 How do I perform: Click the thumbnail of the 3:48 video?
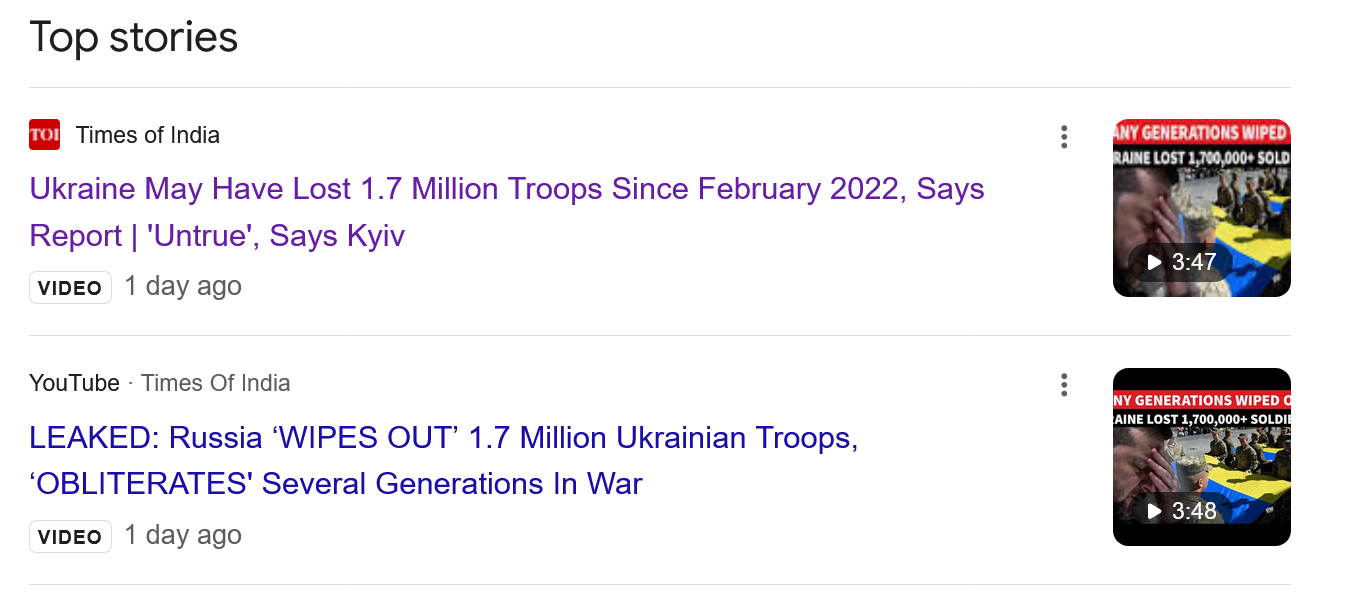click(x=1201, y=457)
